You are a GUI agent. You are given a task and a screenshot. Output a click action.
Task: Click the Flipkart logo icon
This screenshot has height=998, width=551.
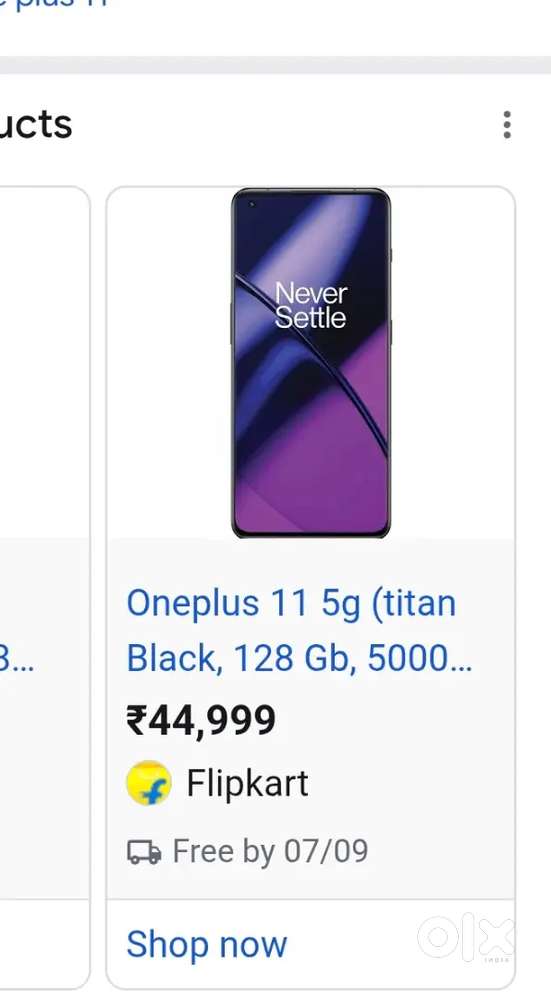click(149, 782)
